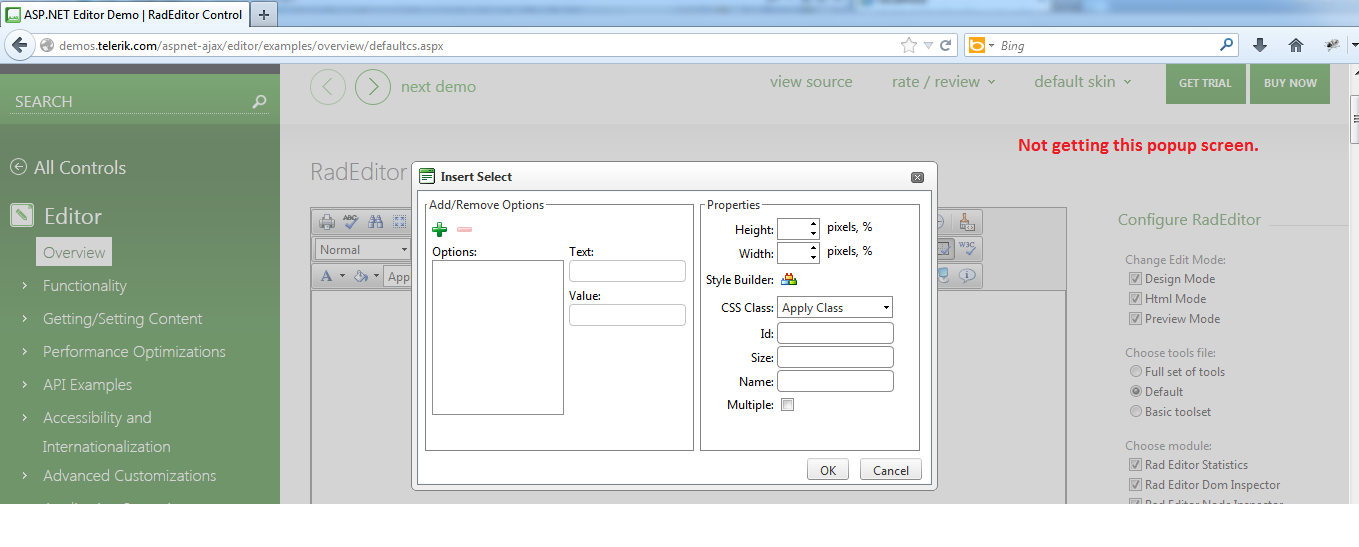Click the reload page icon
This screenshot has height=547, width=1359.
pos(945,45)
